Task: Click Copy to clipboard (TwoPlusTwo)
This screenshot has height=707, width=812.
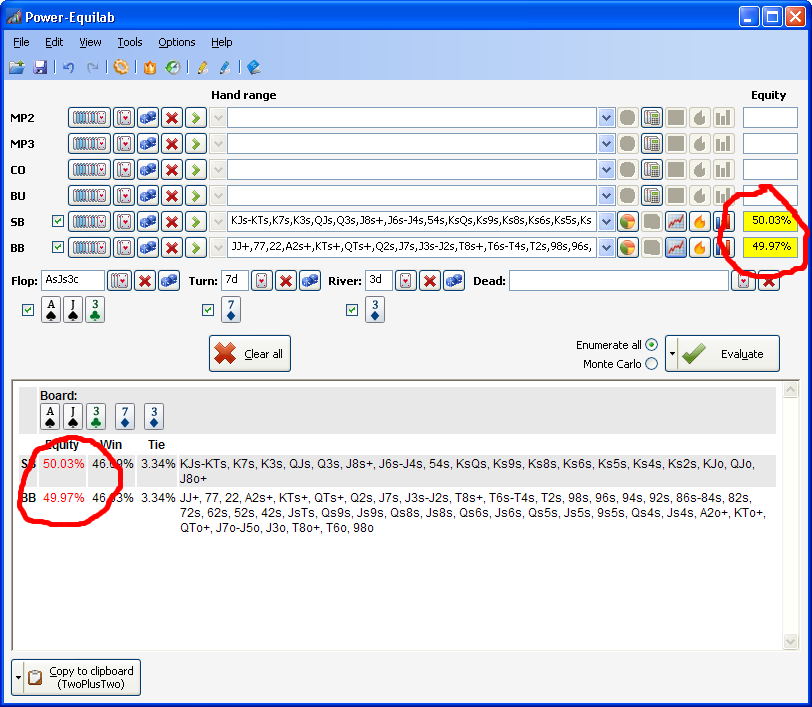Action: pos(82,677)
